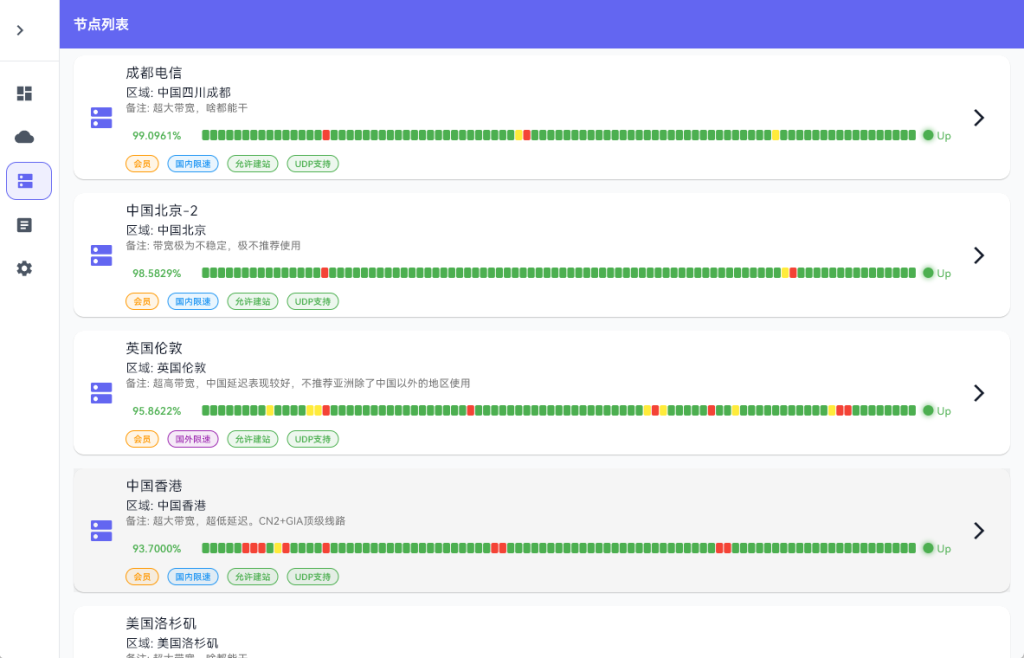Open the dashboard icon in sidebar
Screen dimensions: 1024x658
pyautogui.click(x=25, y=93)
